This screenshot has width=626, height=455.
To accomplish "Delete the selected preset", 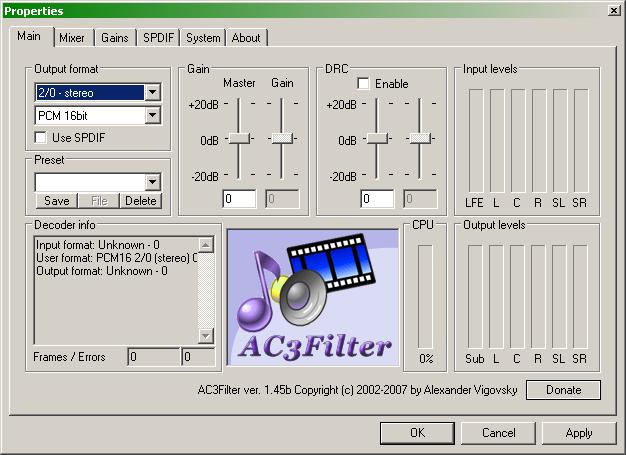I will [141, 201].
